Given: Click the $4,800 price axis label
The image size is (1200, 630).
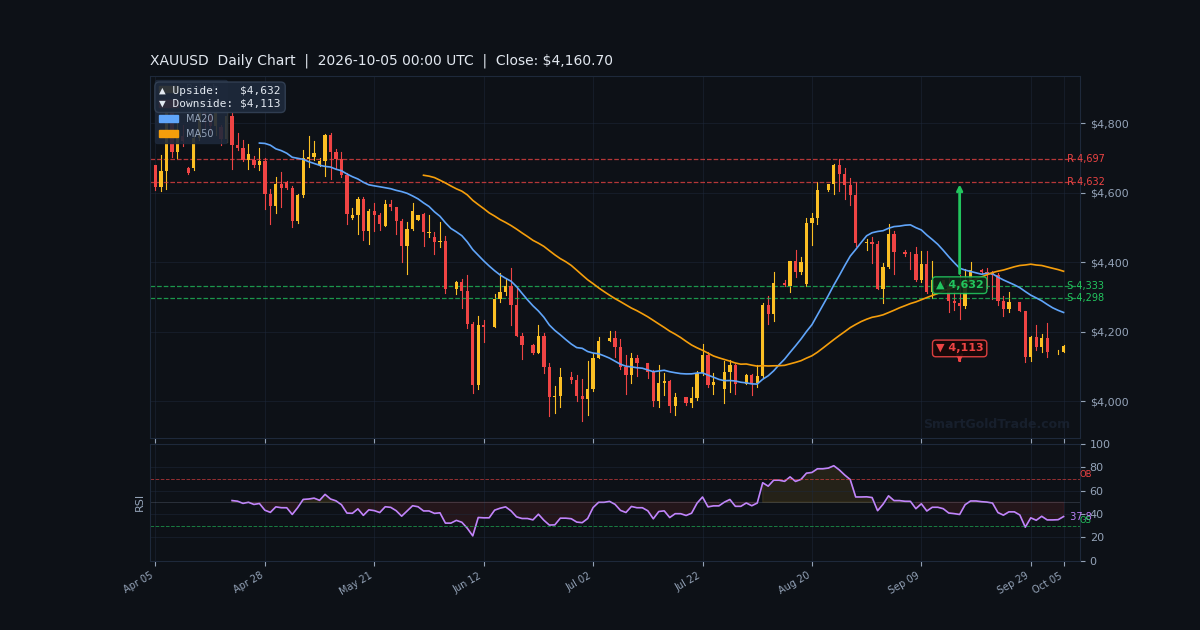Looking at the screenshot, I should coord(1109,124).
